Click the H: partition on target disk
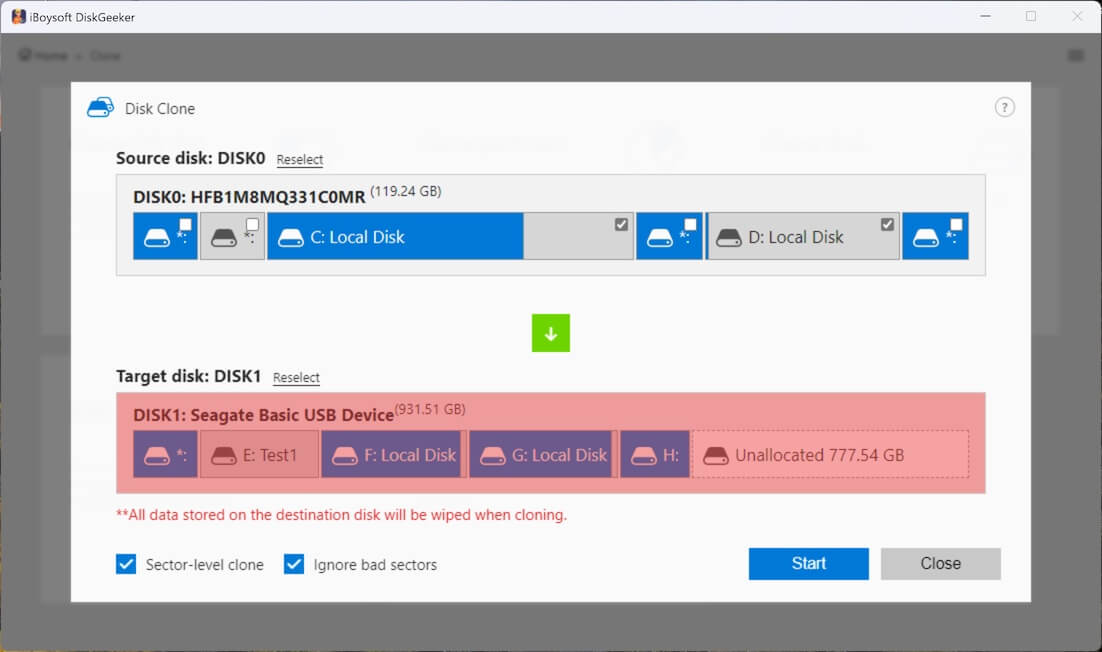 coord(654,455)
